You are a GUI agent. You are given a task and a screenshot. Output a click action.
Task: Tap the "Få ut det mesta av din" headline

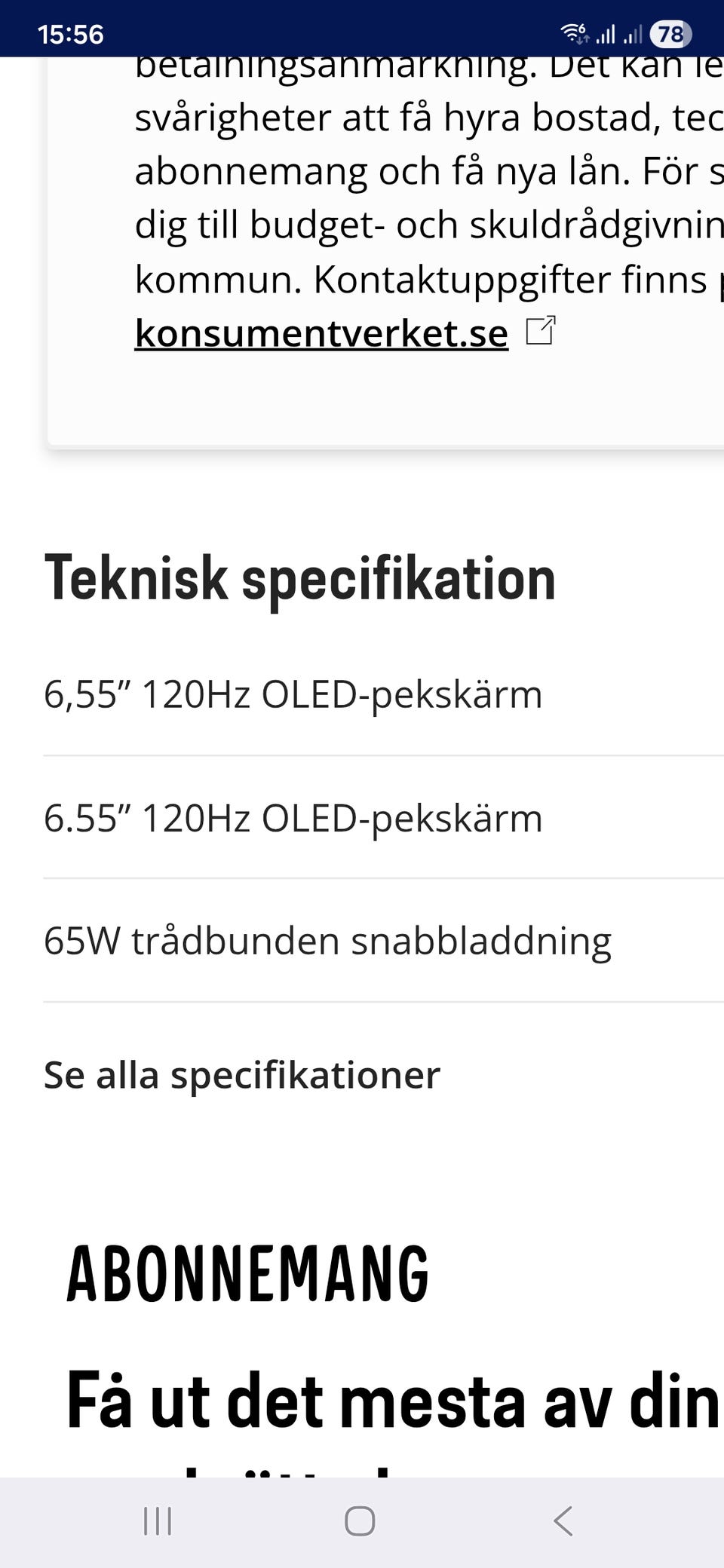click(x=392, y=1401)
